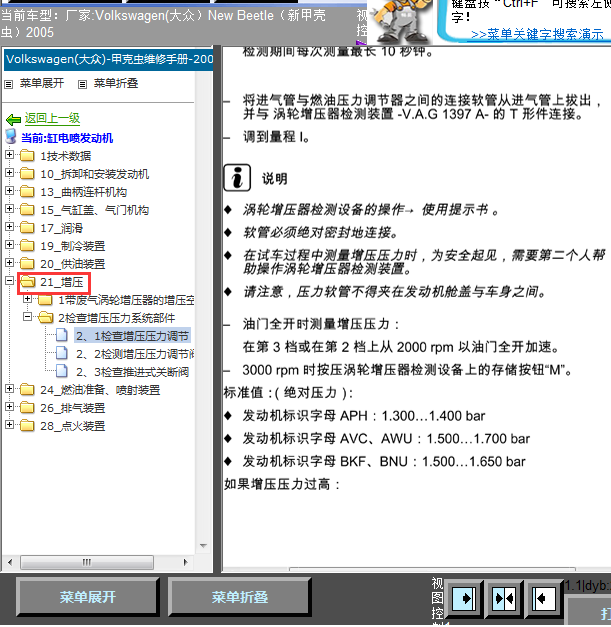
Task: Click folder icon of 1带废气涡轮增压器
Action: point(45,299)
